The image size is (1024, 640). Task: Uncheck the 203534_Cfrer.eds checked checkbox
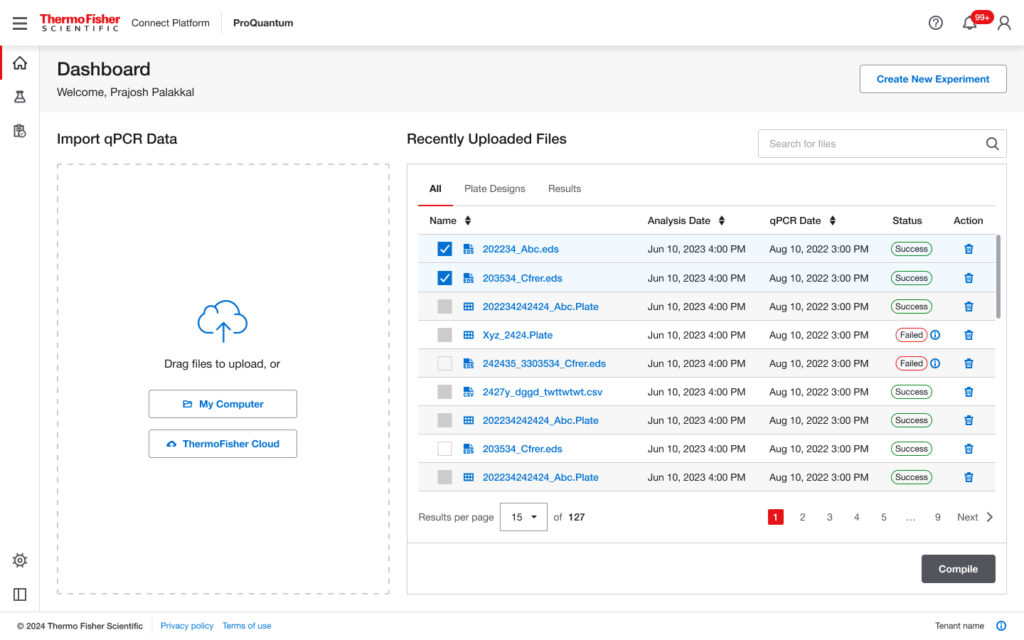click(x=445, y=278)
